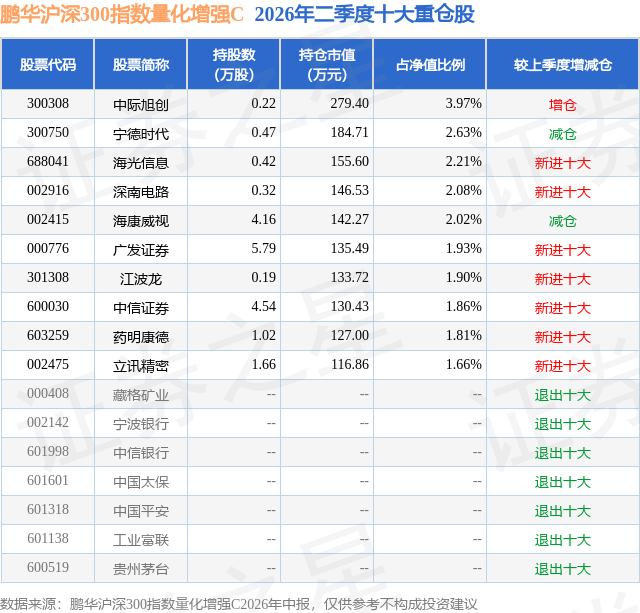Click the 股票代码 column header

tap(48, 64)
